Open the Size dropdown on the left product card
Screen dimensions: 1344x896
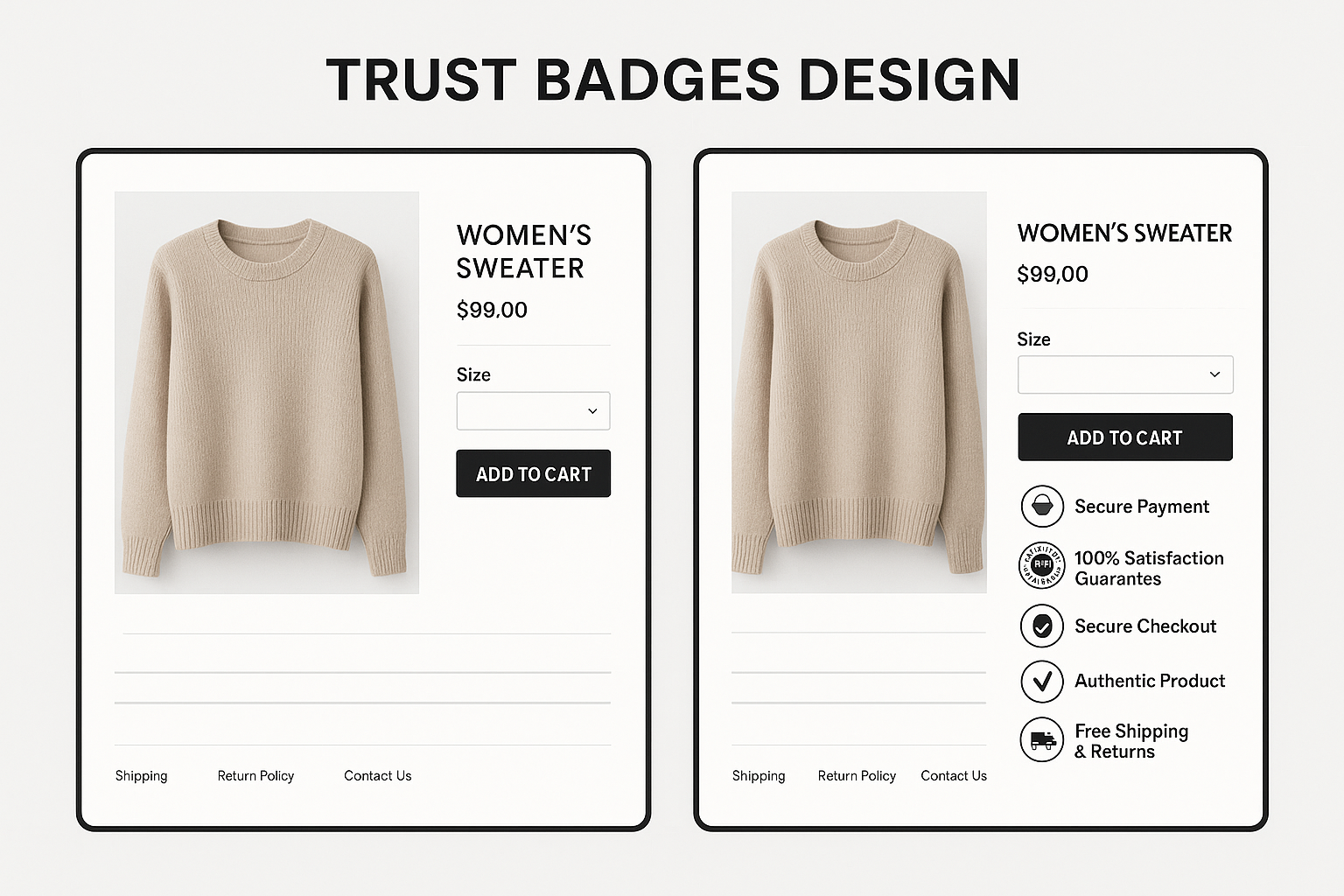click(x=533, y=410)
